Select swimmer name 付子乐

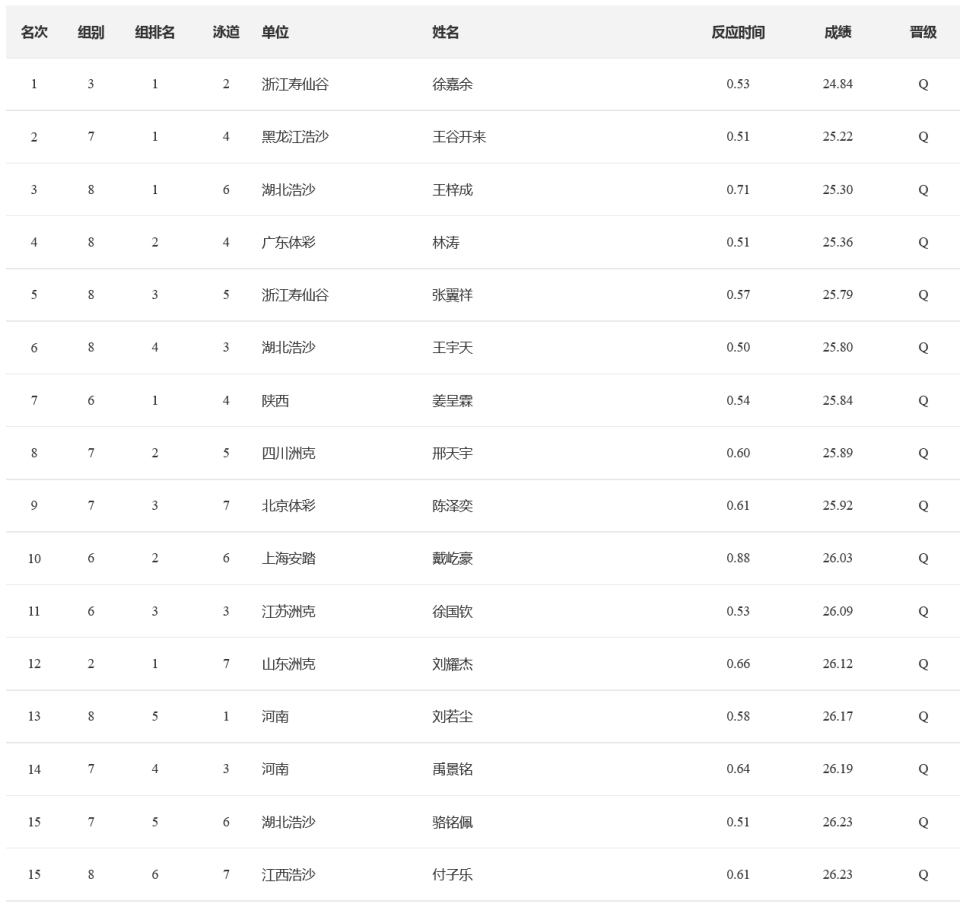[x=452, y=875]
